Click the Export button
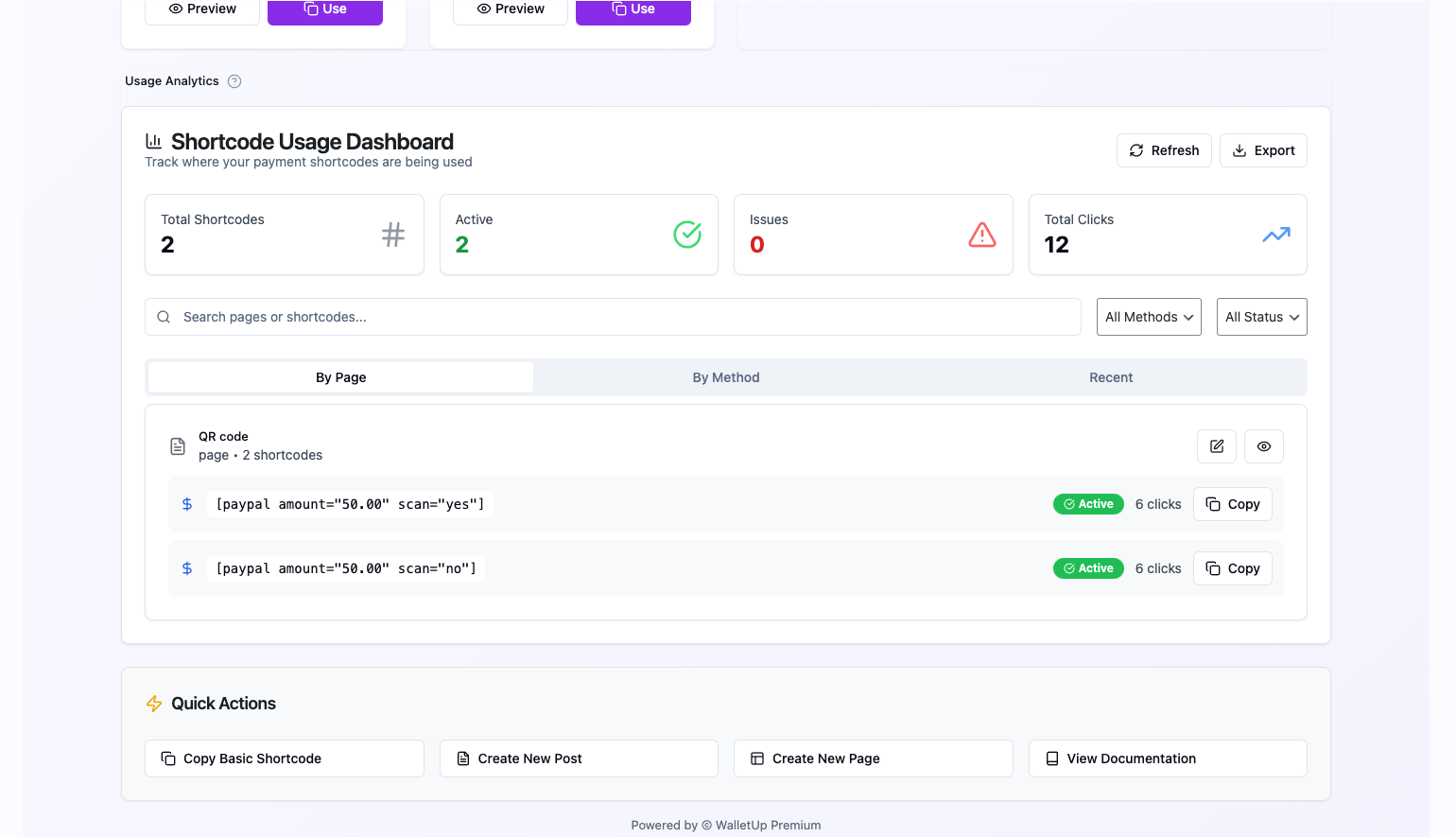Screen dimensions: 1456x837 coord(1263,149)
